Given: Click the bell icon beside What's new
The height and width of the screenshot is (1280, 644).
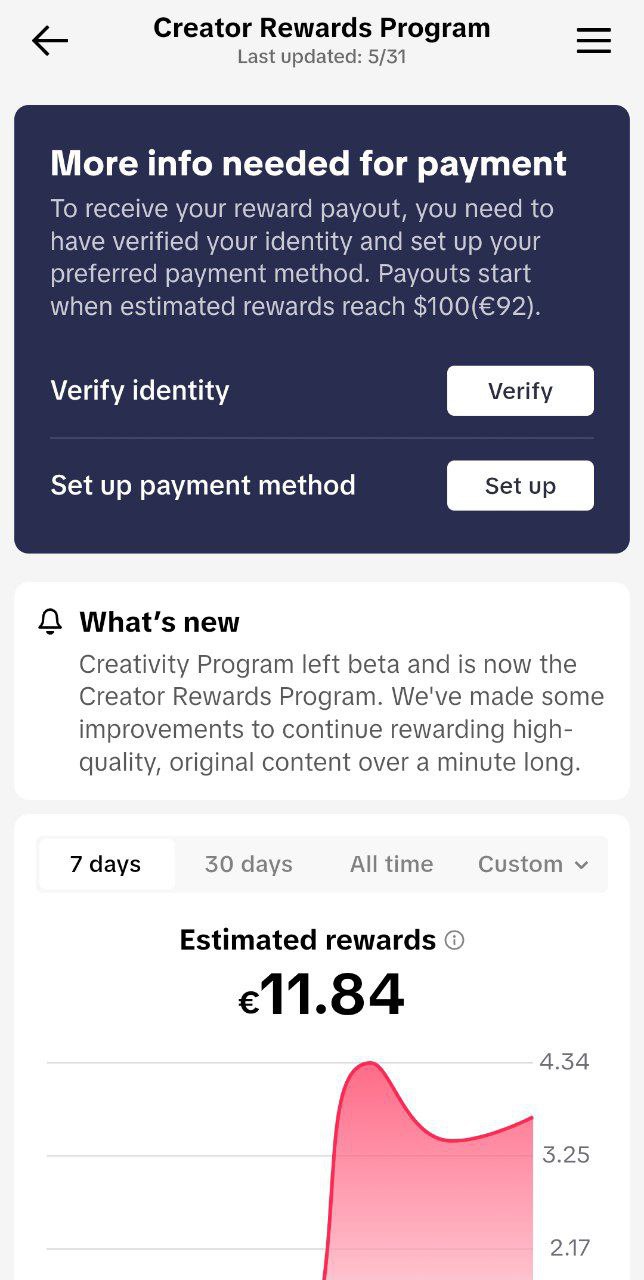Looking at the screenshot, I should pyautogui.click(x=50, y=622).
